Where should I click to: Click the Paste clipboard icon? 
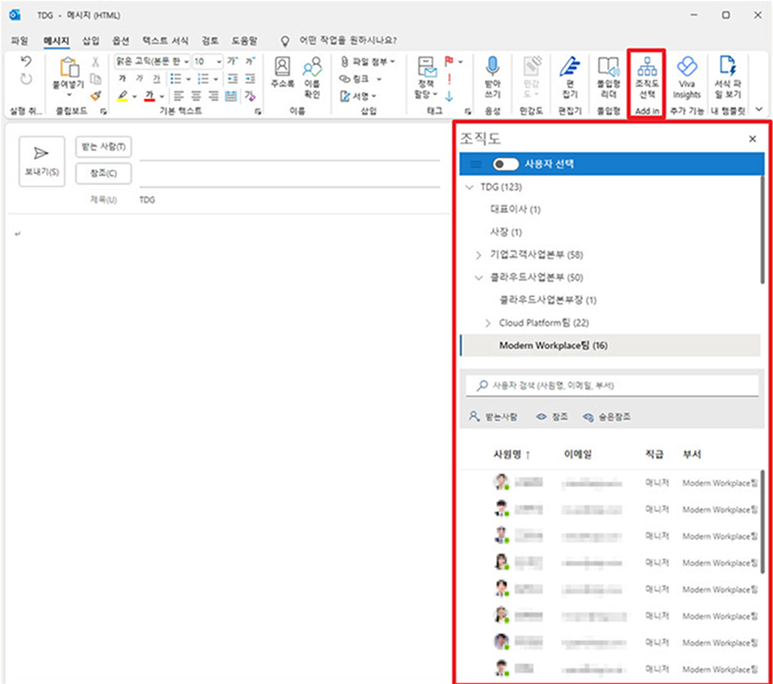coord(69,68)
